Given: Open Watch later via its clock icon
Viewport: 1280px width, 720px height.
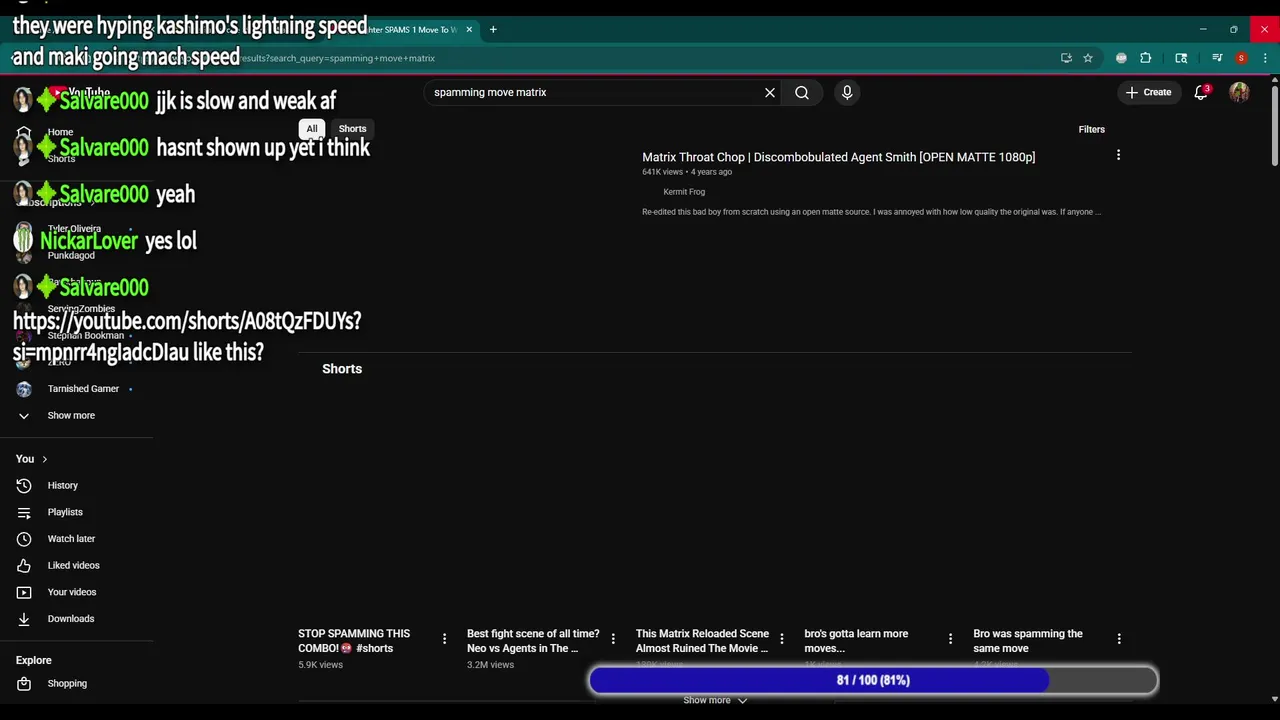Looking at the screenshot, I should [x=24, y=538].
